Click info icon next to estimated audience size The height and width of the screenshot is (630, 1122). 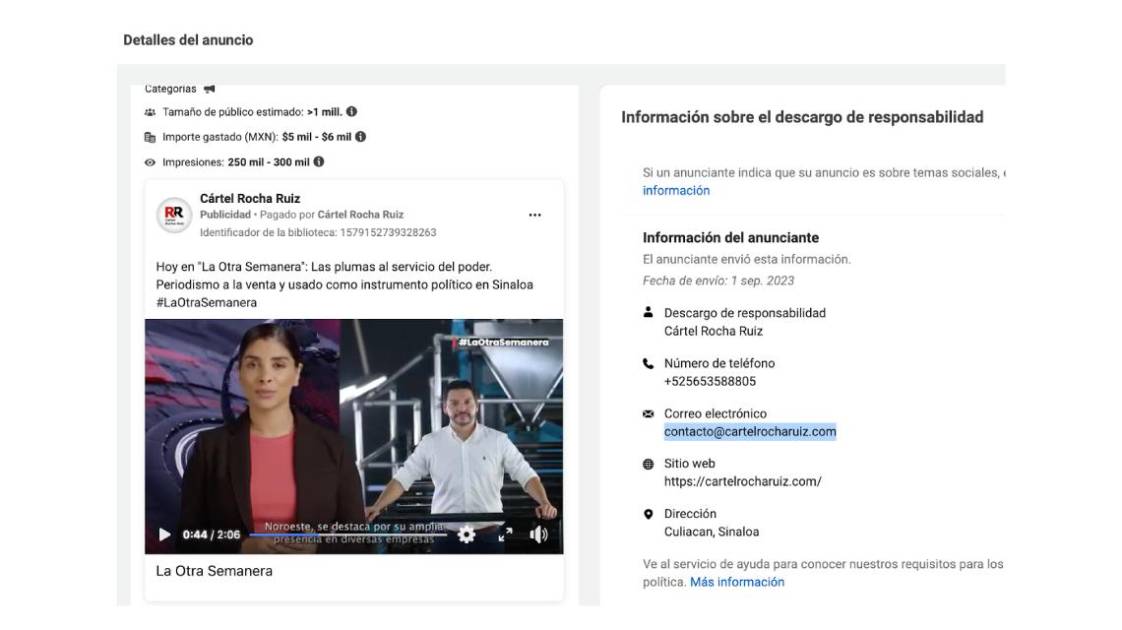tap(352, 112)
